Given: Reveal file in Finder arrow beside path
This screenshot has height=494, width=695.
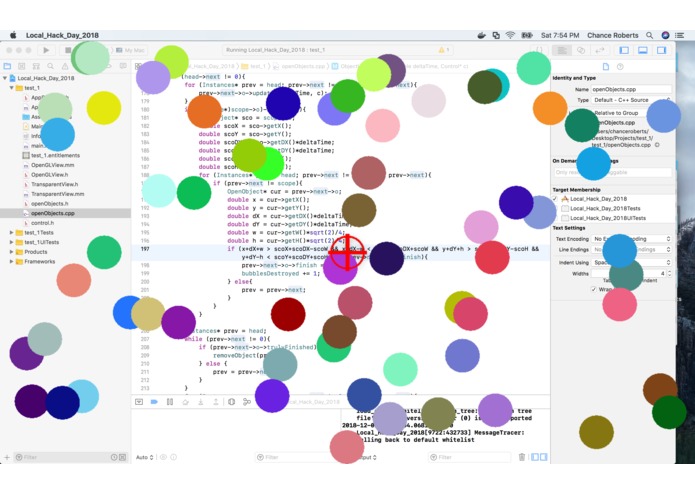Looking at the screenshot, I should coord(657,145).
